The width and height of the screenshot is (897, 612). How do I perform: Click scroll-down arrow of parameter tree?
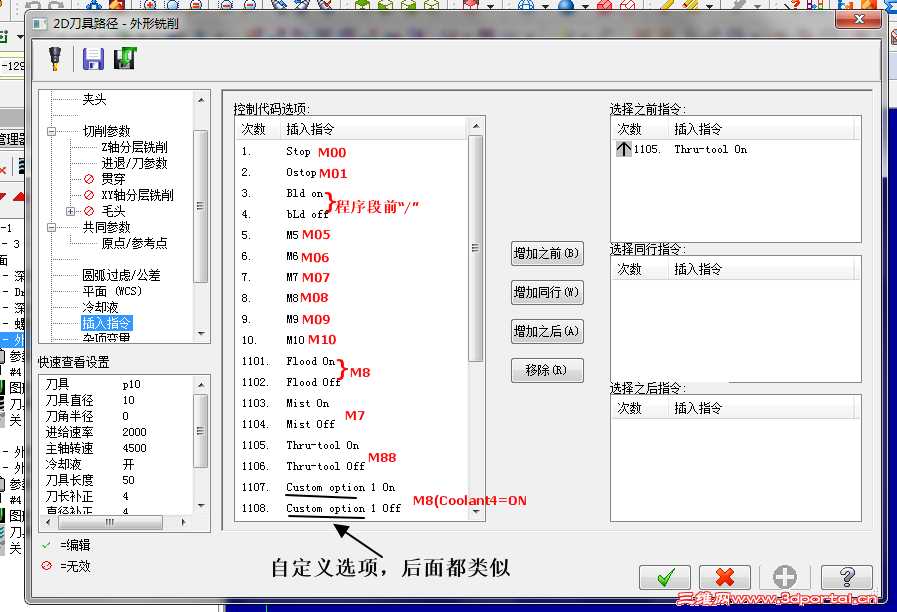tap(201, 333)
